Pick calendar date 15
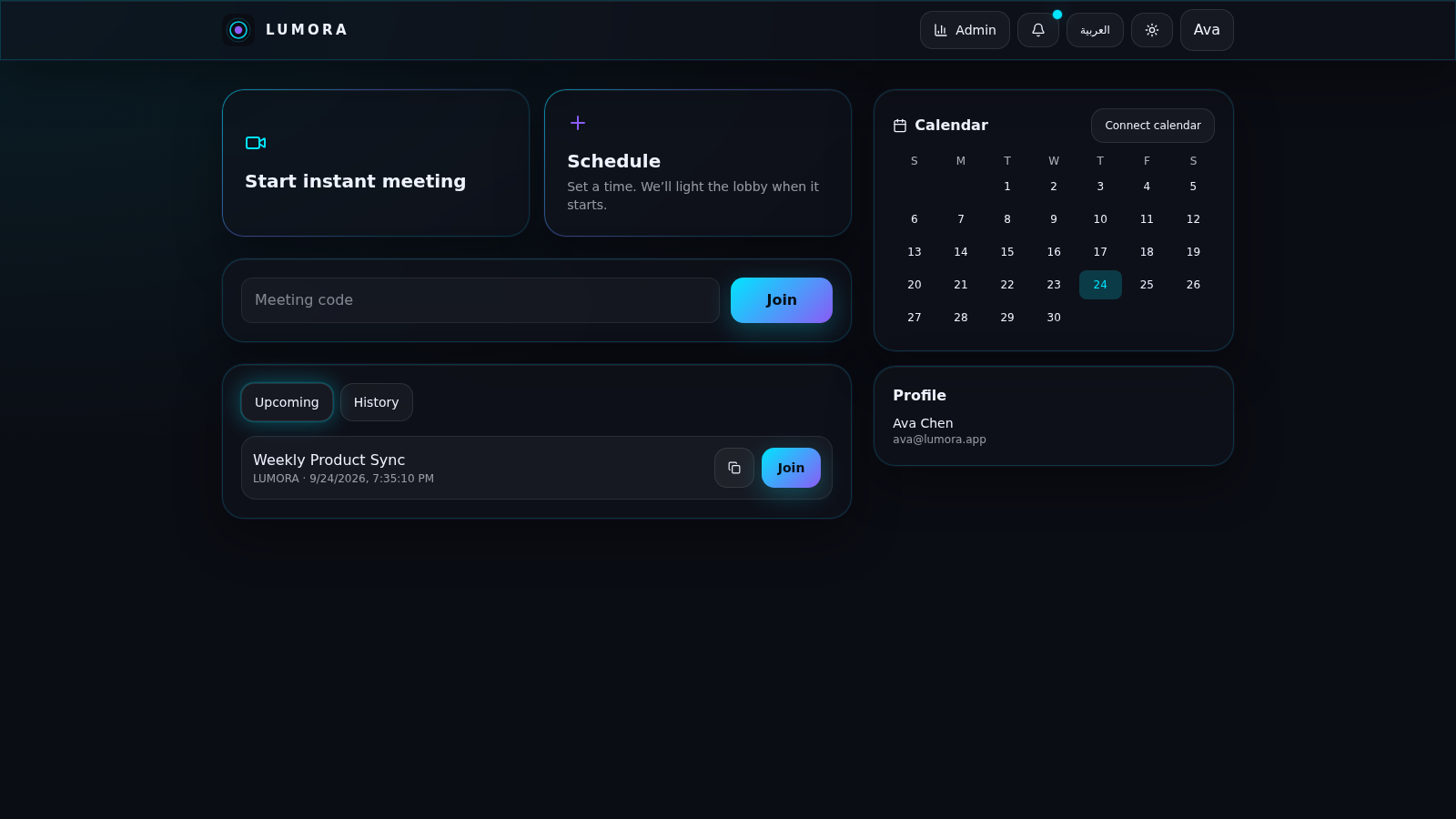1456x819 pixels. click(1007, 252)
